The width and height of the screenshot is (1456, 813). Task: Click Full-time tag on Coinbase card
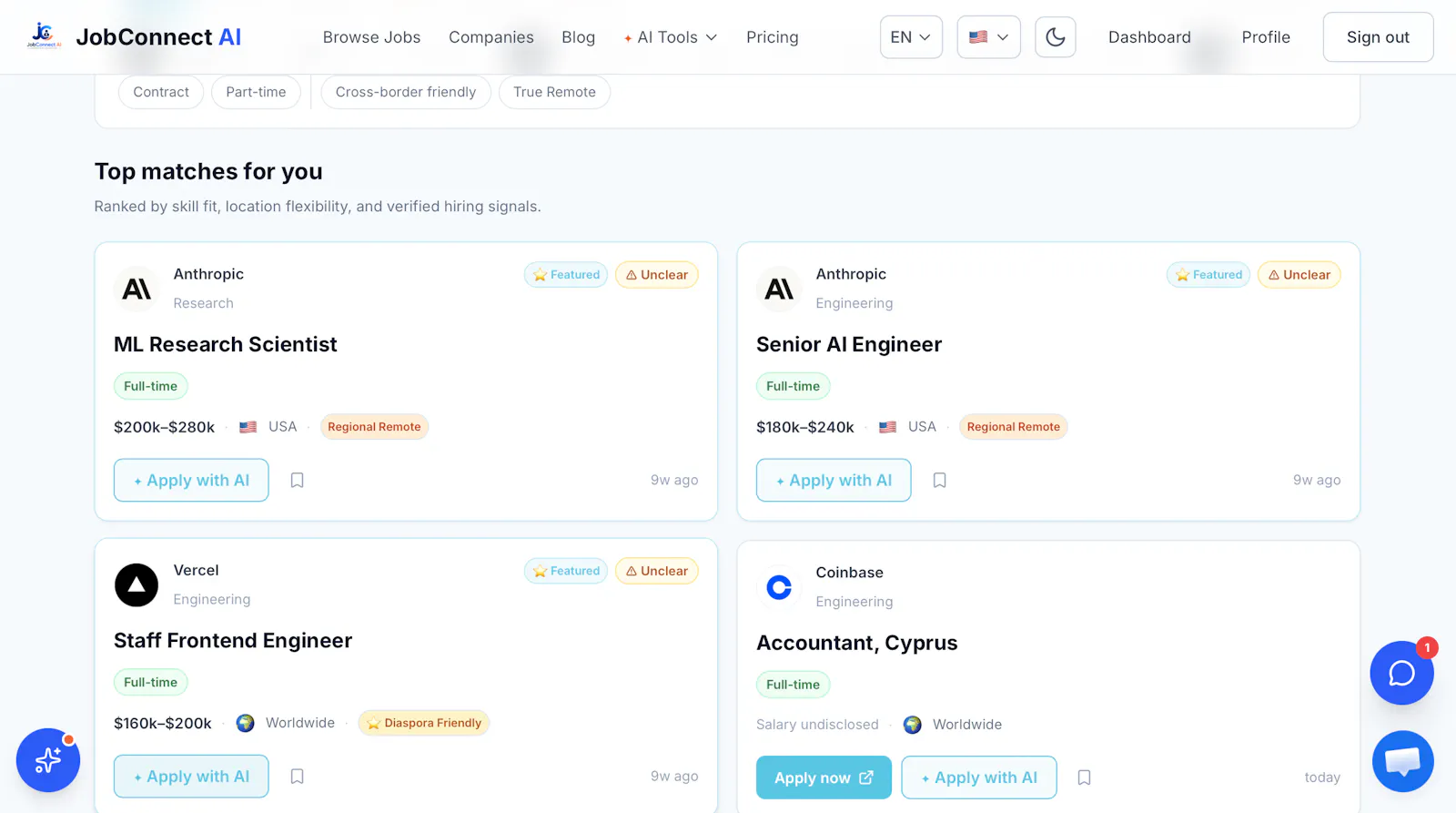(794, 685)
